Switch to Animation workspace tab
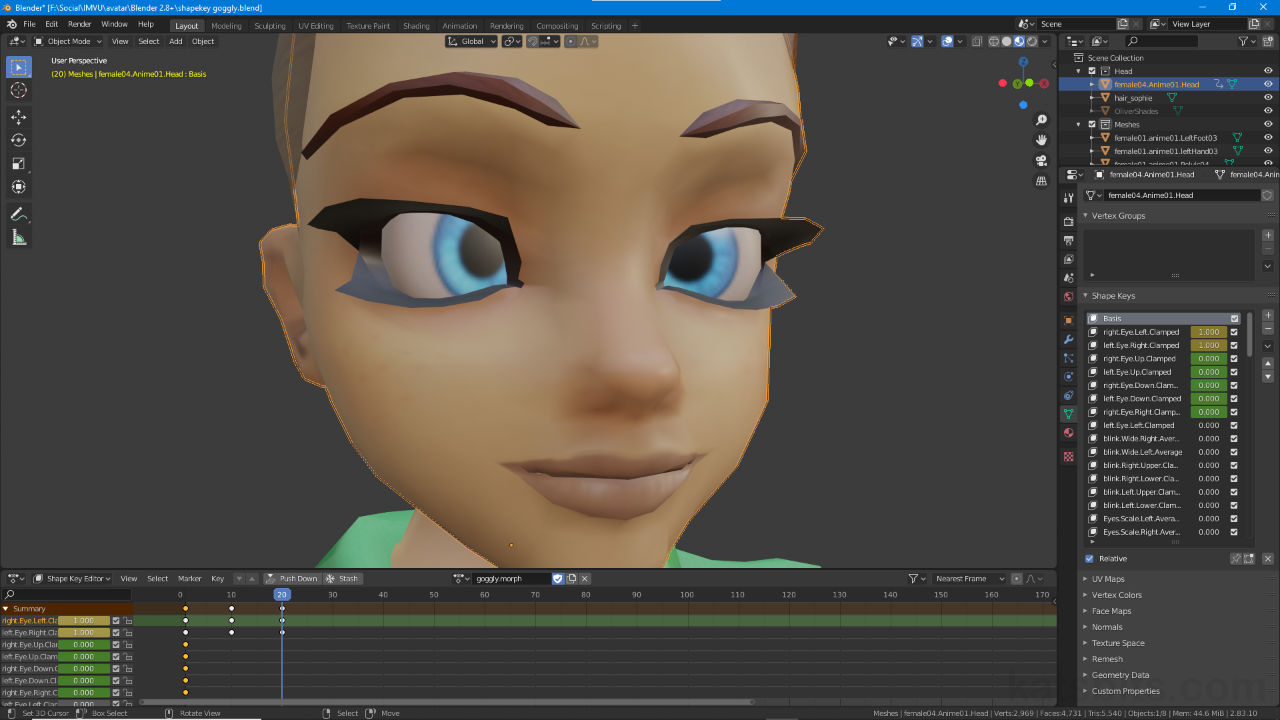Image resolution: width=1280 pixels, height=720 pixels. point(460,26)
